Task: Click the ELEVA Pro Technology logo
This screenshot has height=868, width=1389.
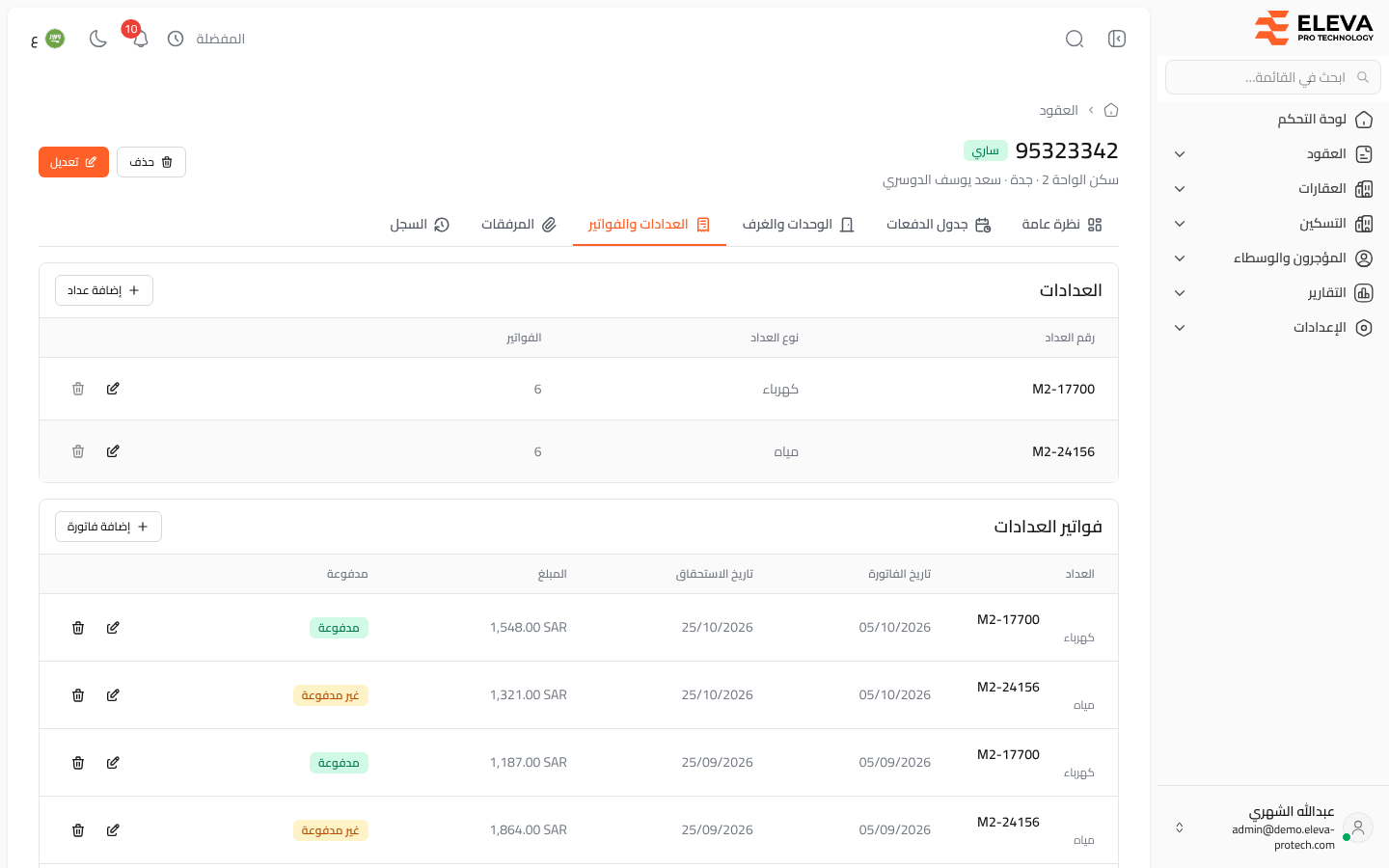Action: pyautogui.click(x=1314, y=27)
